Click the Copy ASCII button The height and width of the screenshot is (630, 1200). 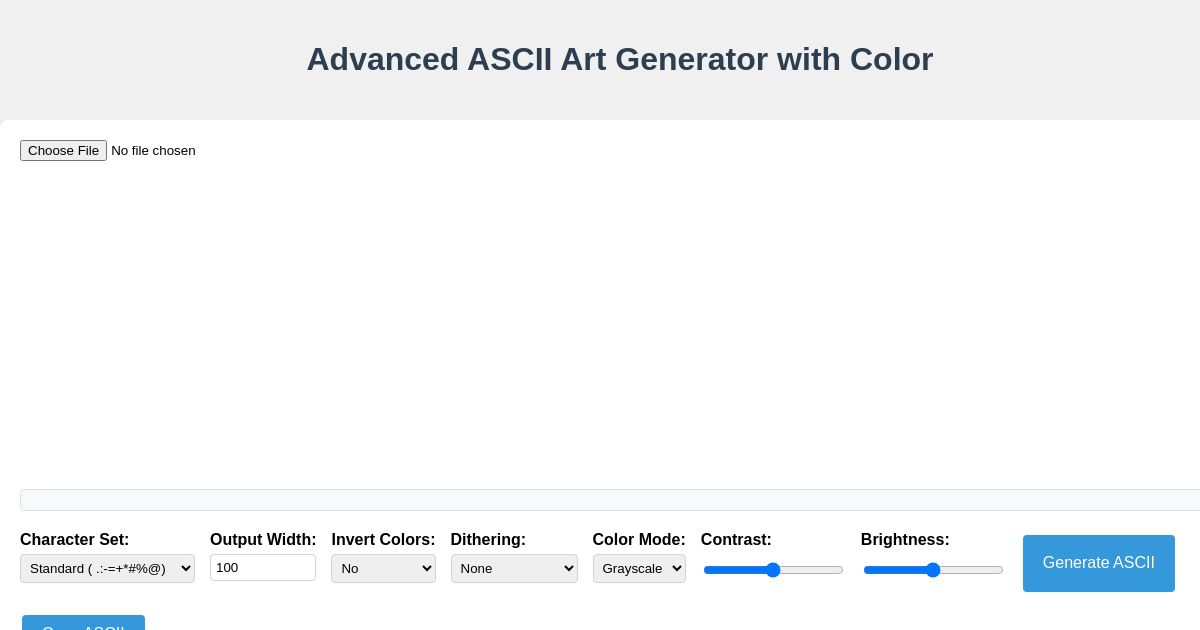point(83,628)
